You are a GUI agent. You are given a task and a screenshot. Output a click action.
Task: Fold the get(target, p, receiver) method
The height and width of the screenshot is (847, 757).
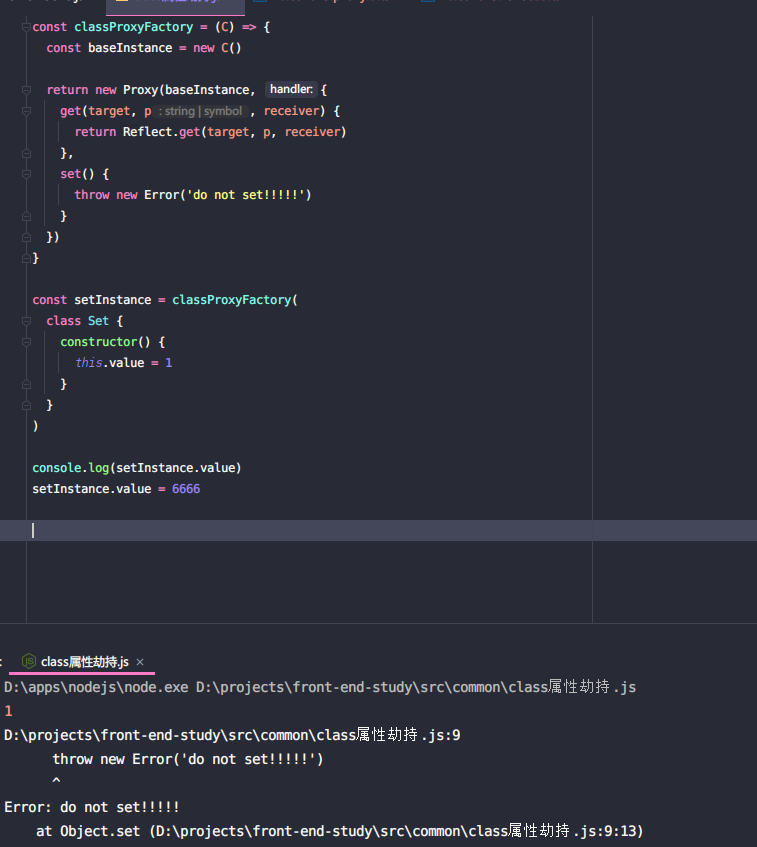[26, 111]
